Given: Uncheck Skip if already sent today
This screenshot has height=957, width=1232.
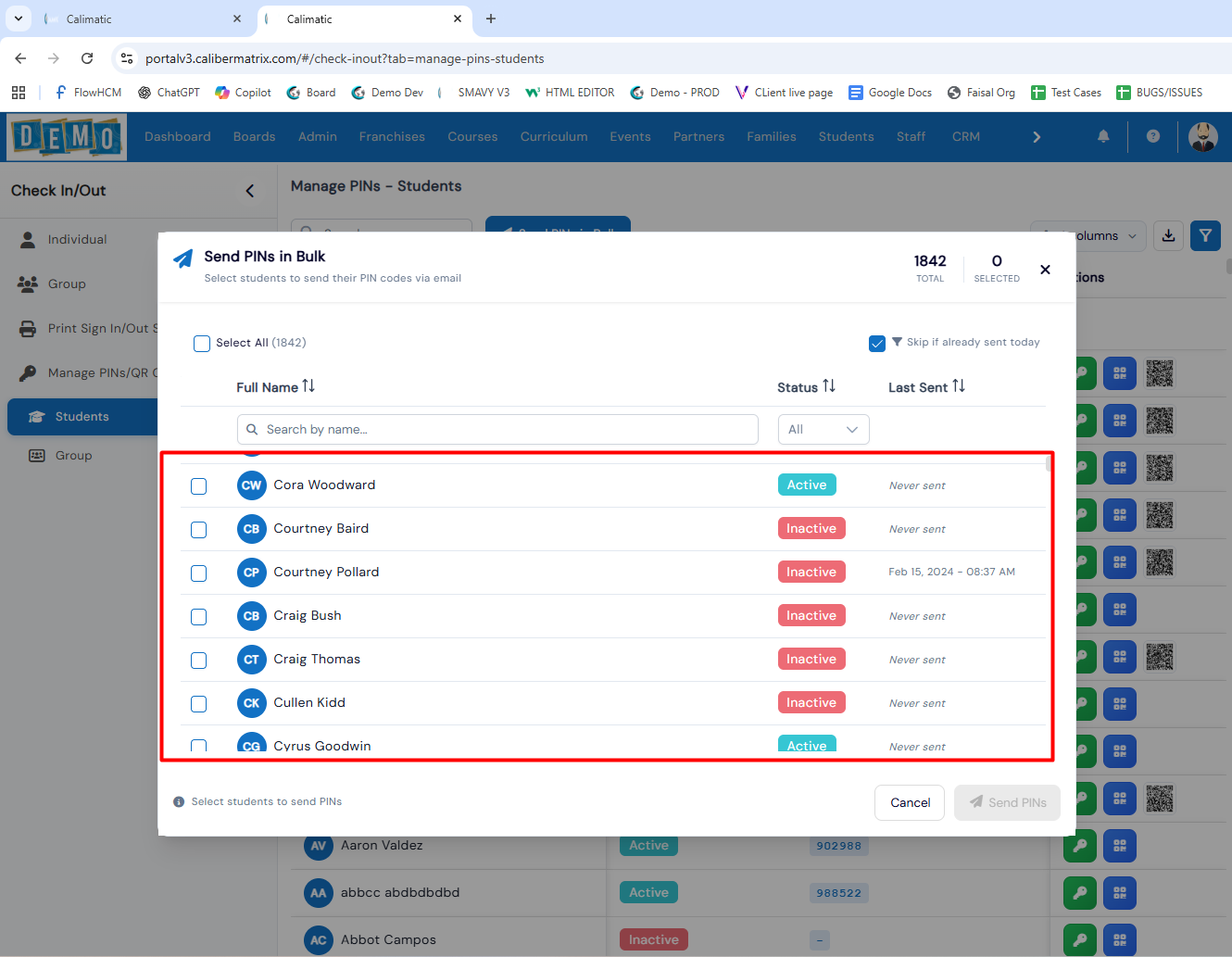Looking at the screenshot, I should click(x=877, y=344).
